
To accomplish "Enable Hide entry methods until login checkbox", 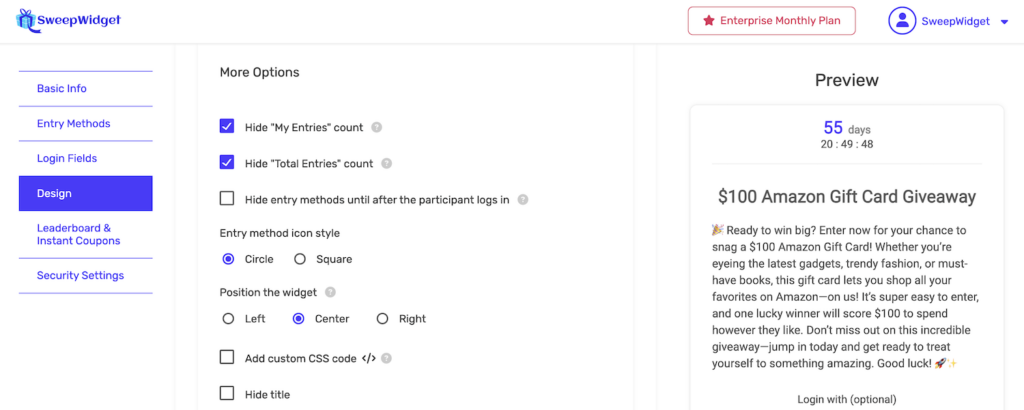I will pyautogui.click(x=227, y=199).
